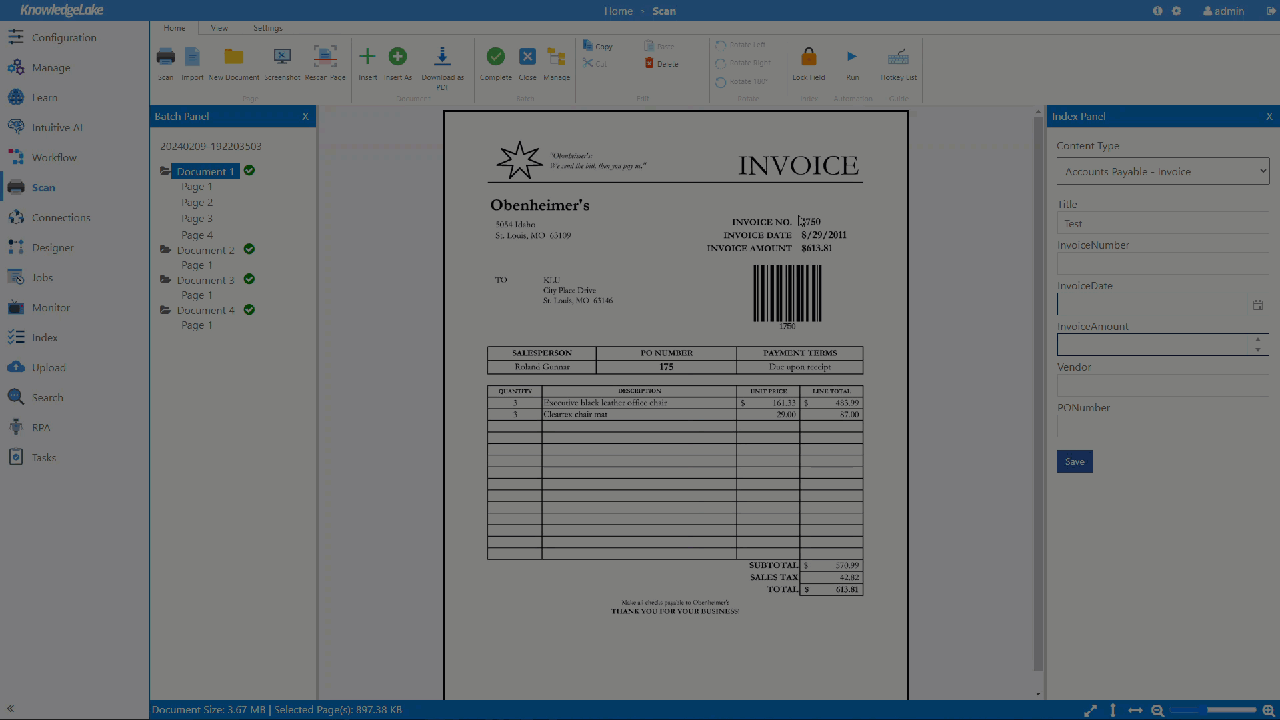Viewport: 1280px width, 720px height.
Task: Click the Vendor input field
Action: (1163, 385)
